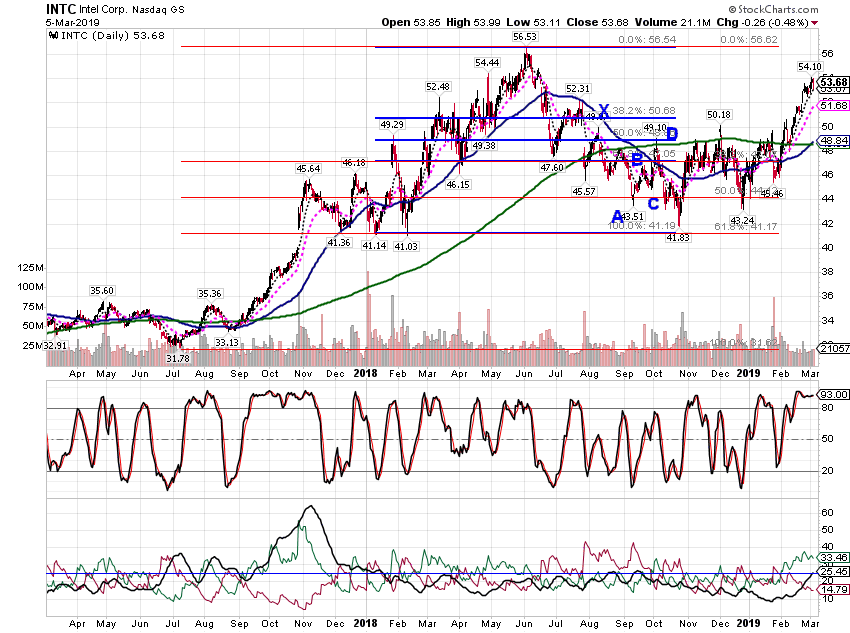
Task: Click the 54.44 price annotation
Action: (487, 63)
